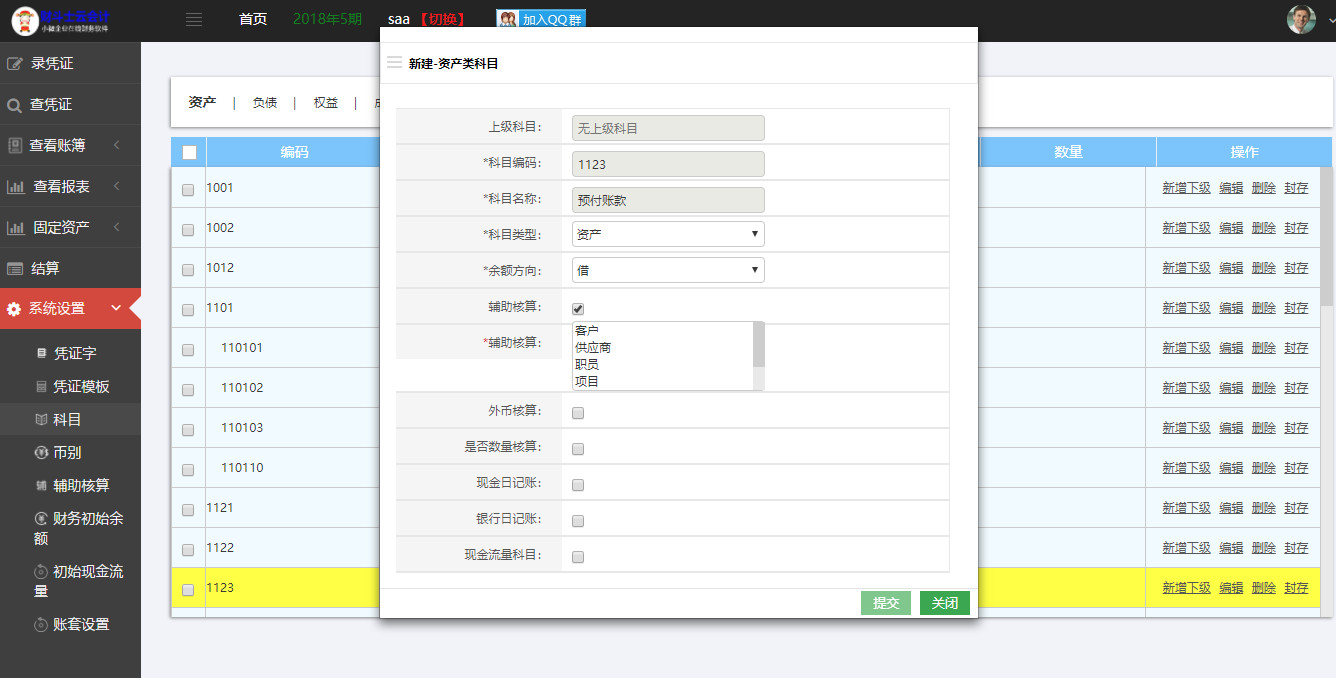The height and width of the screenshot is (678, 1336).
Task: Open the user avatar in top-right corner
Action: pyautogui.click(x=1301, y=19)
